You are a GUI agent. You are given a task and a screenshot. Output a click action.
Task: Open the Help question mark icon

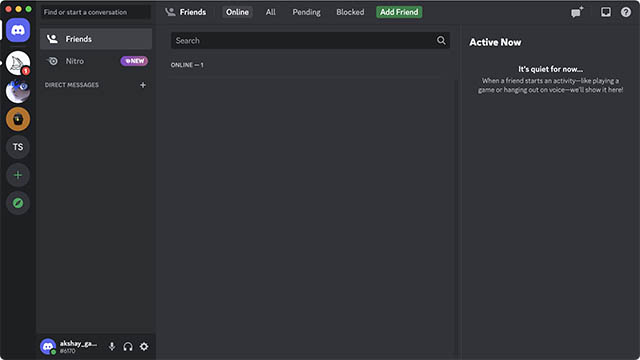click(x=626, y=12)
